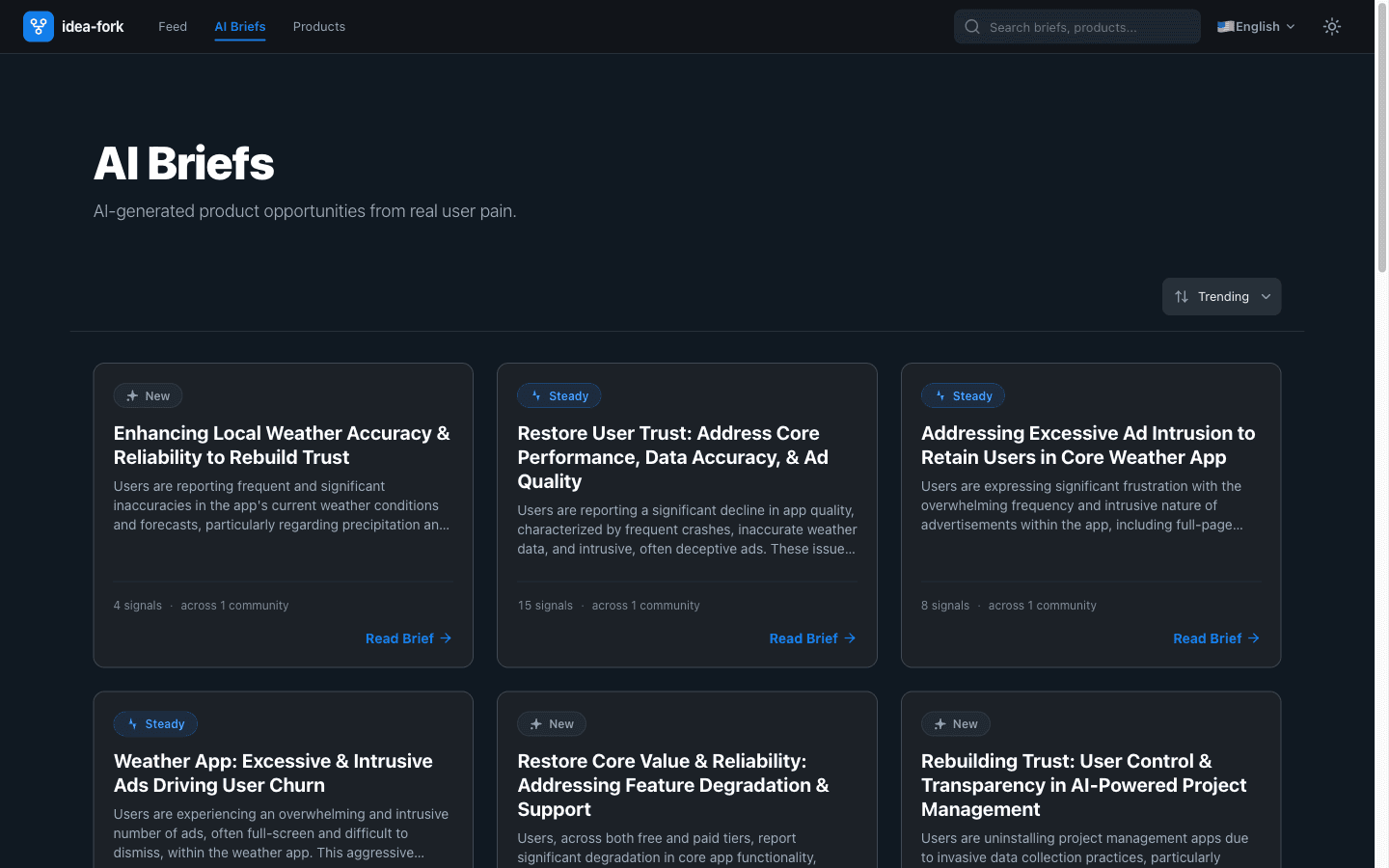Screen dimensions: 1389x868
Task: Open the Products section in the navbar
Action: (x=318, y=26)
